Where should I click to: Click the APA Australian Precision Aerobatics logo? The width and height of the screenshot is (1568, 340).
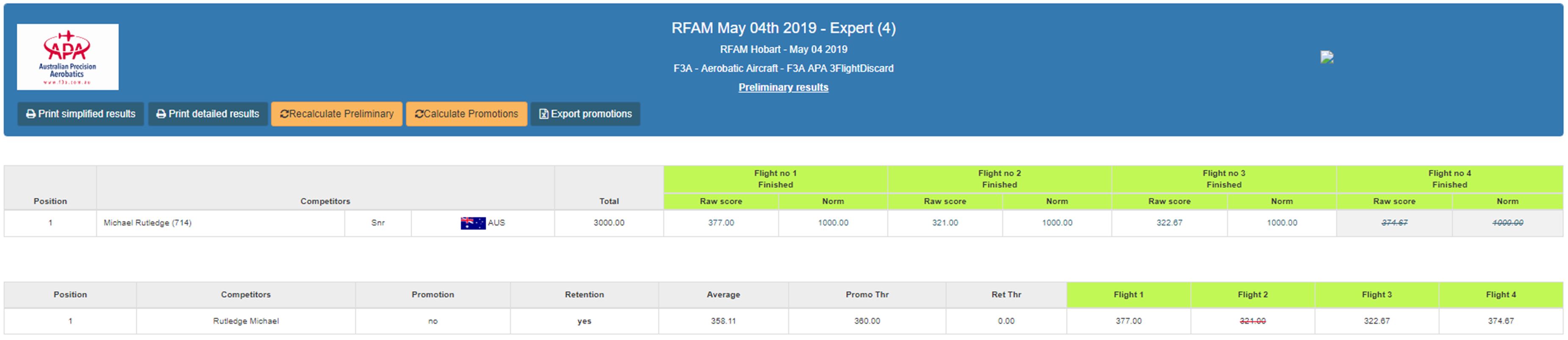click(x=68, y=57)
